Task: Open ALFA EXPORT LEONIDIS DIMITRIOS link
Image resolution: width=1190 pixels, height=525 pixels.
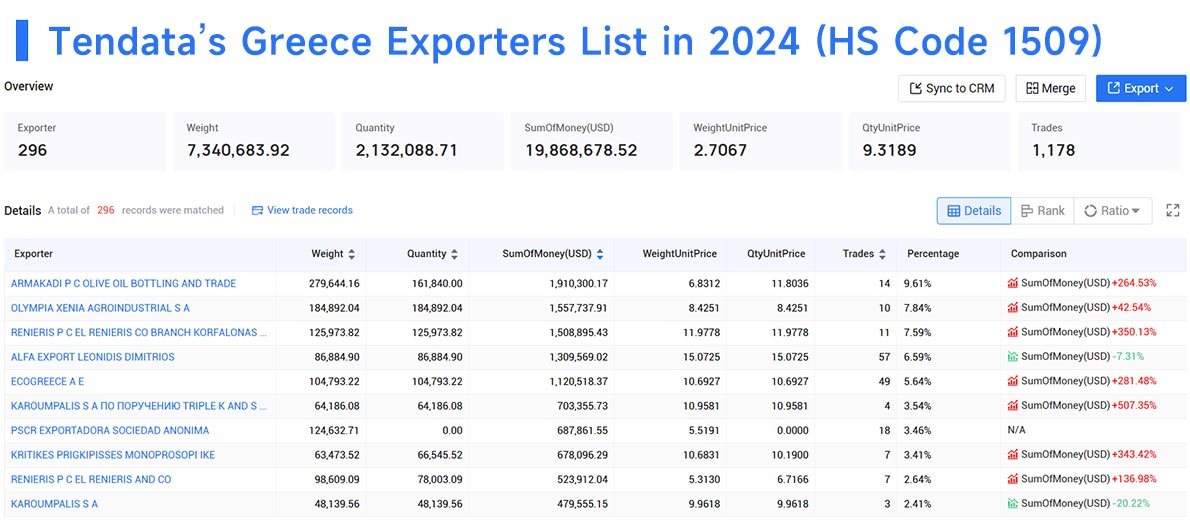Action: (x=93, y=357)
